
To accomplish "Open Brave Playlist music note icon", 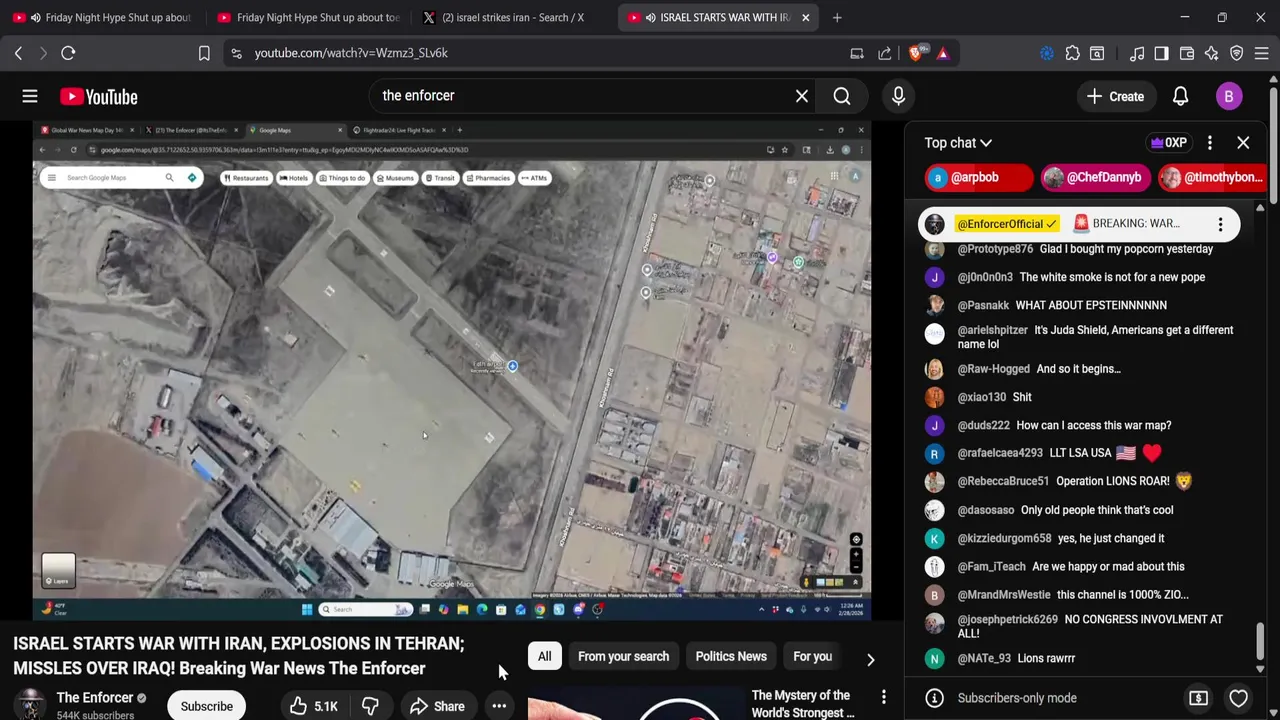I will (x=1136, y=53).
